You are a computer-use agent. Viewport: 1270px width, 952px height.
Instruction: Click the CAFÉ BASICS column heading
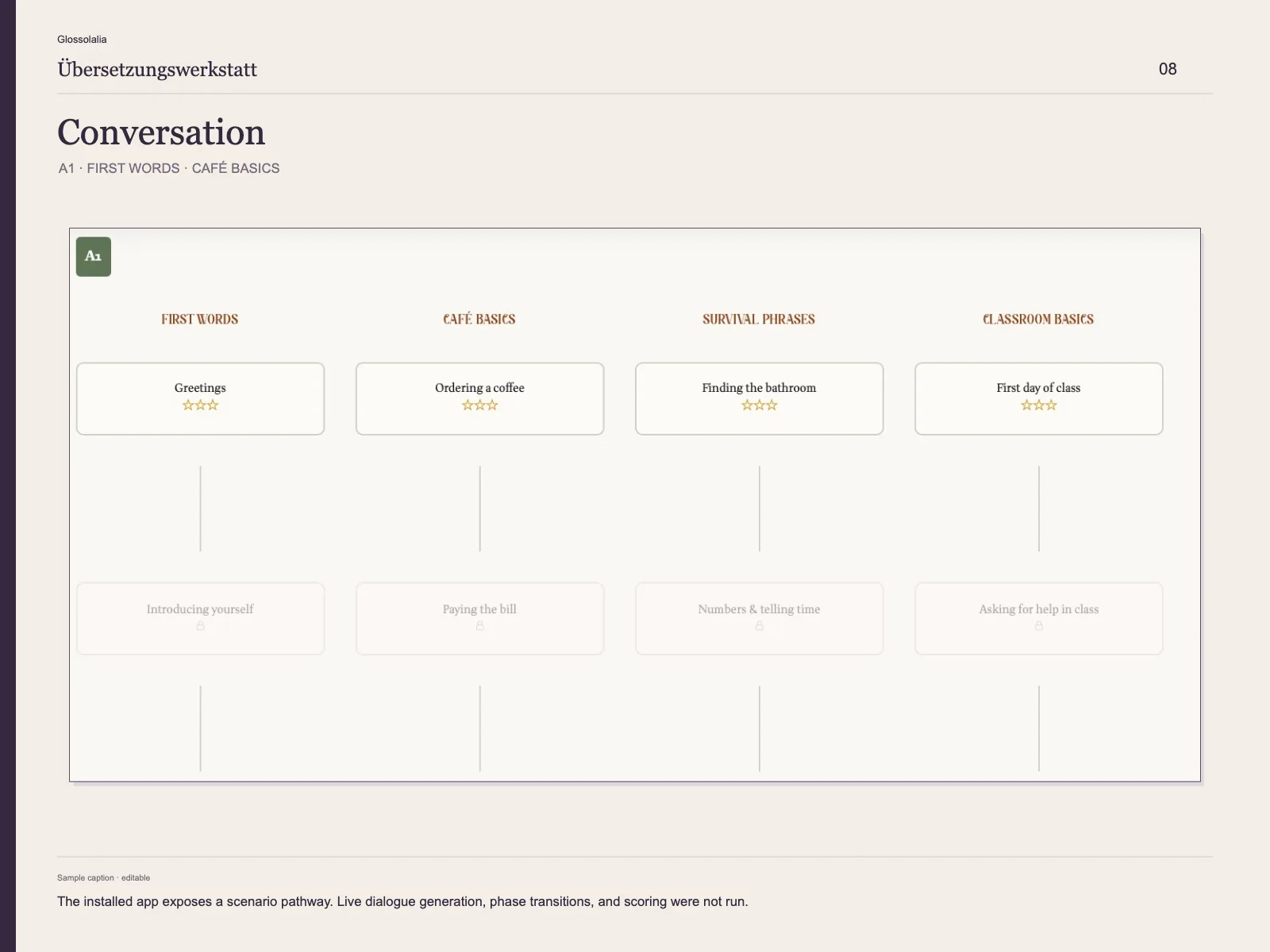(x=479, y=319)
